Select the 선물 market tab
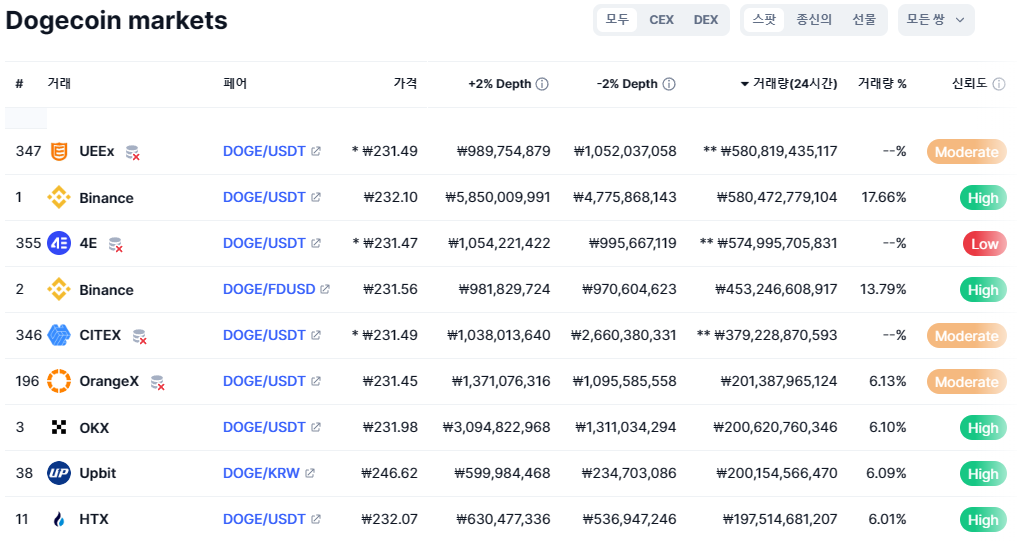1017x541 pixels. coord(864,19)
